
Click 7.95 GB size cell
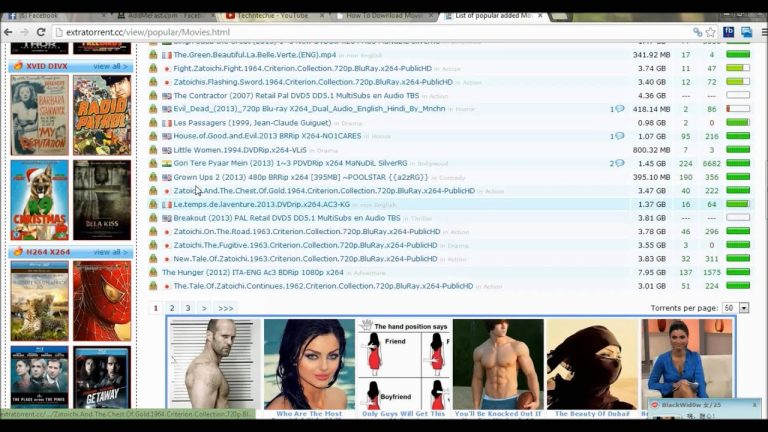651,272
